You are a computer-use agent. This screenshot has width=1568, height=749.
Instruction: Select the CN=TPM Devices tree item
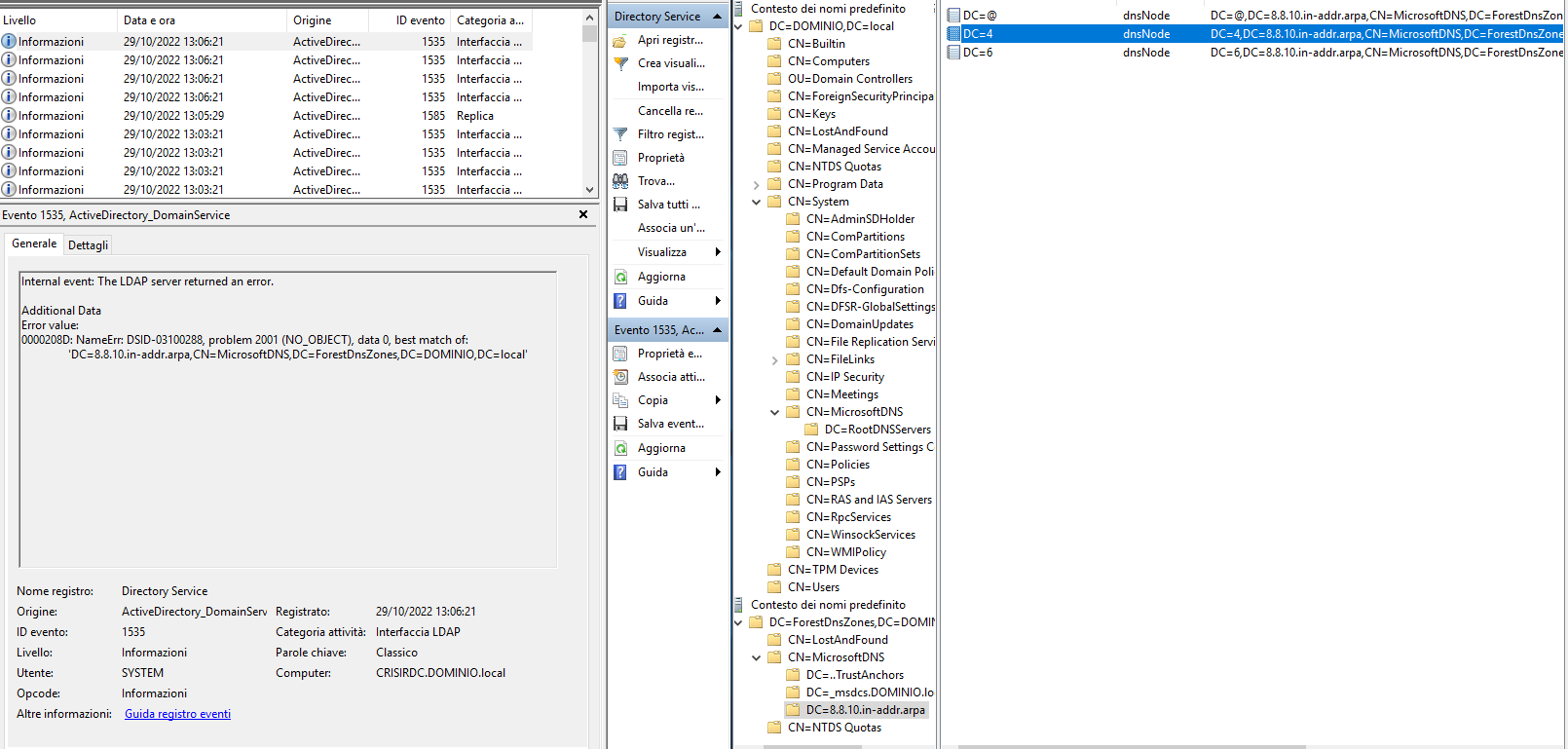pos(833,570)
